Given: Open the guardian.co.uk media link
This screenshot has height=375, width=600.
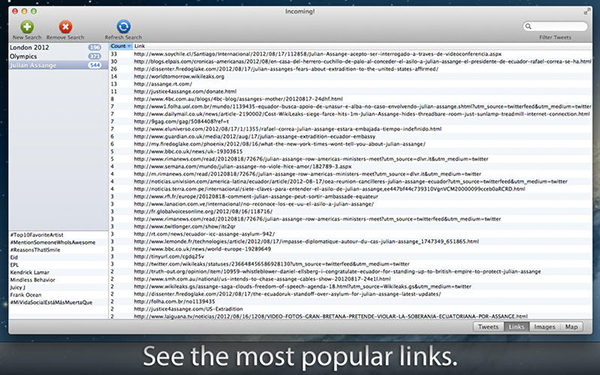Looking at the screenshot, I should tap(255, 136).
